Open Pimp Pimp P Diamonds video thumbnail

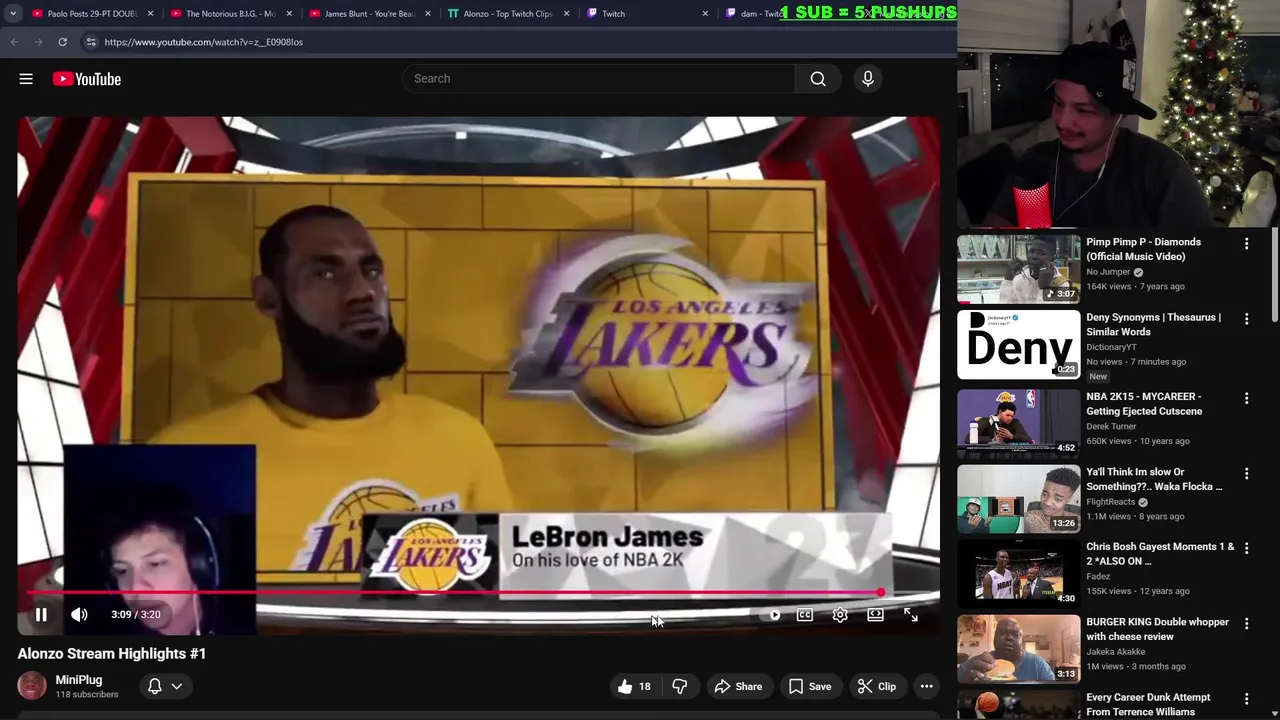pos(1019,269)
